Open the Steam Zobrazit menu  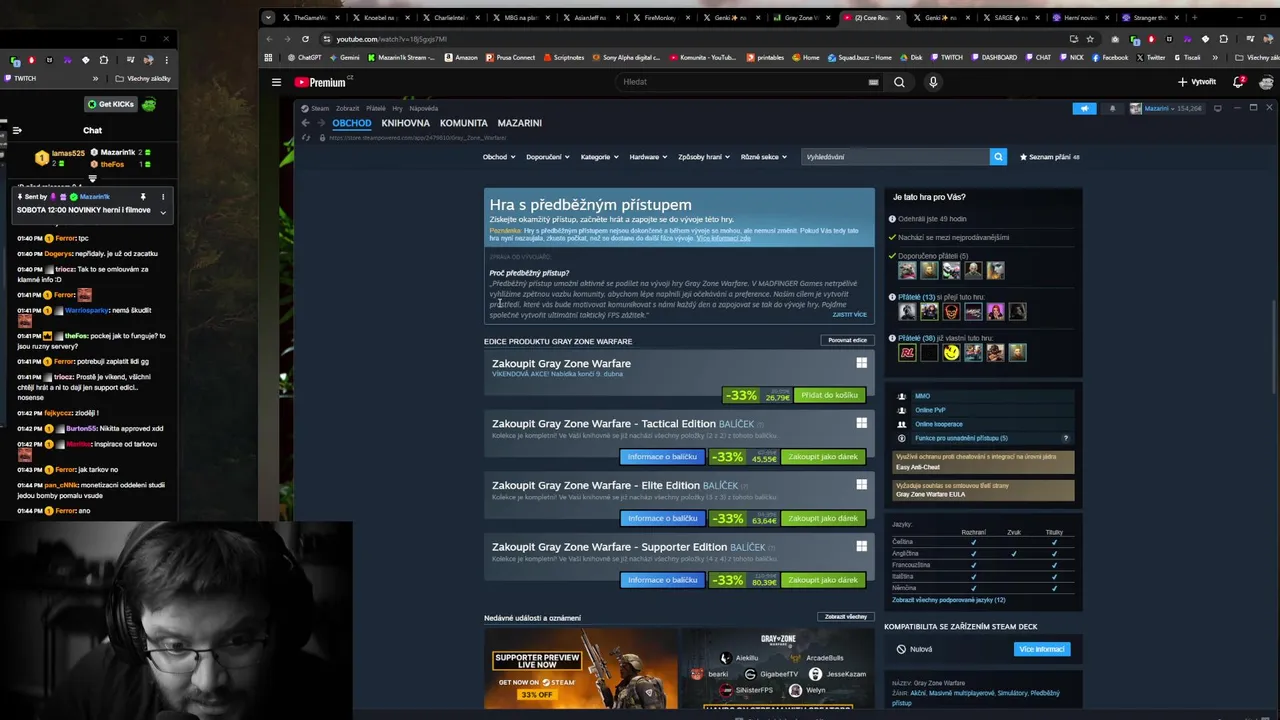[347, 108]
